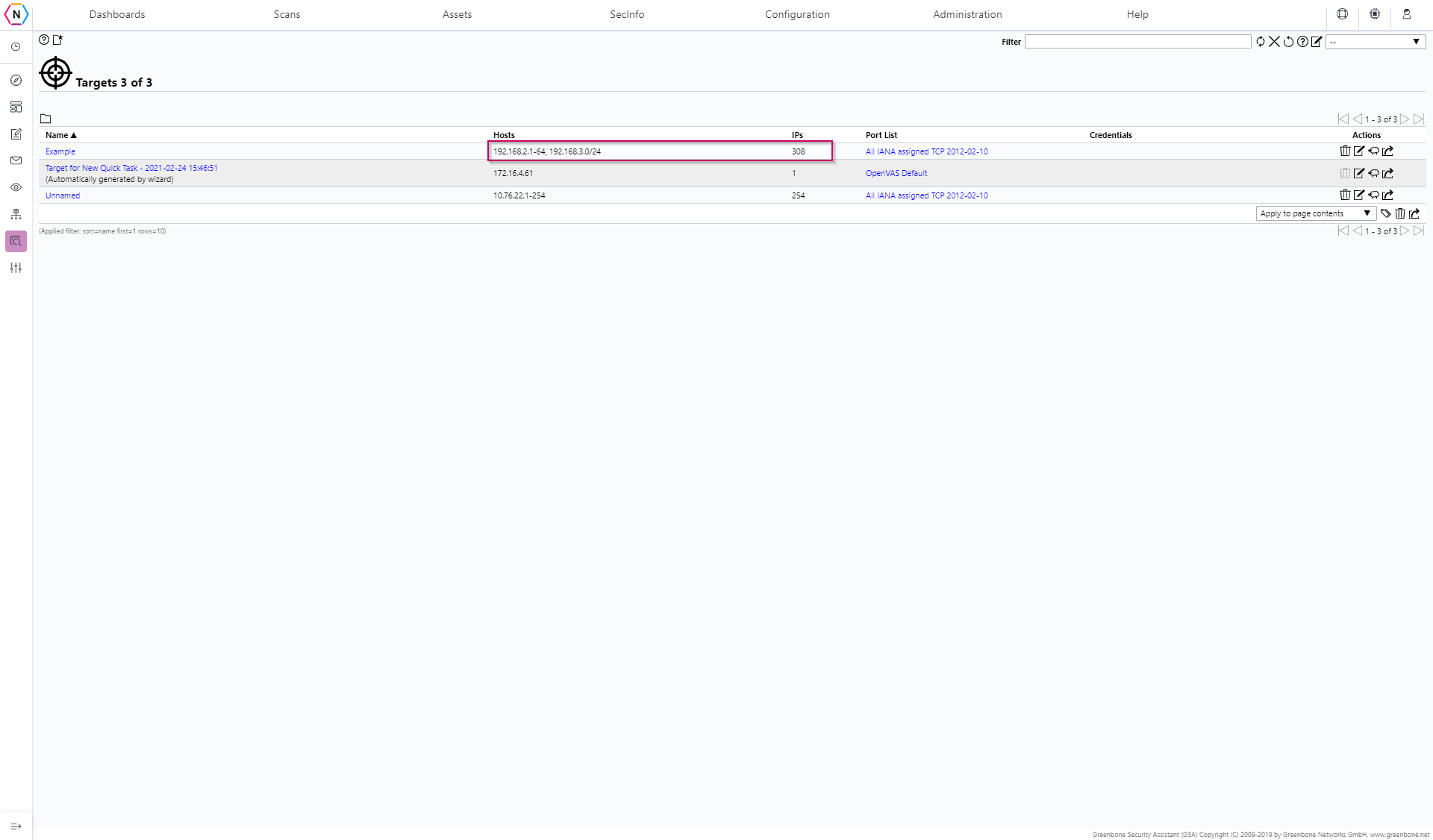Open the user account icon
1433x840 pixels.
pyautogui.click(x=1406, y=14)
